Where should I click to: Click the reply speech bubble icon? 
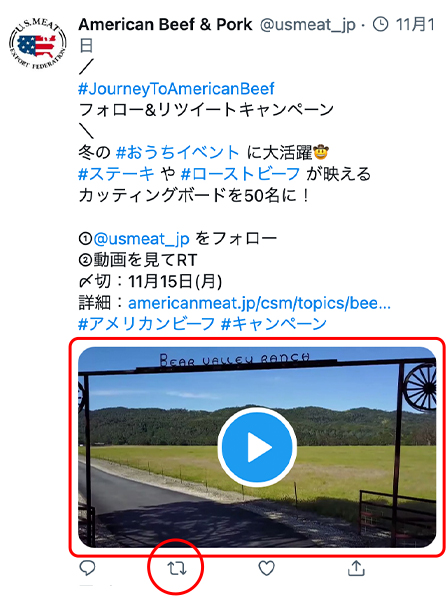87,568
